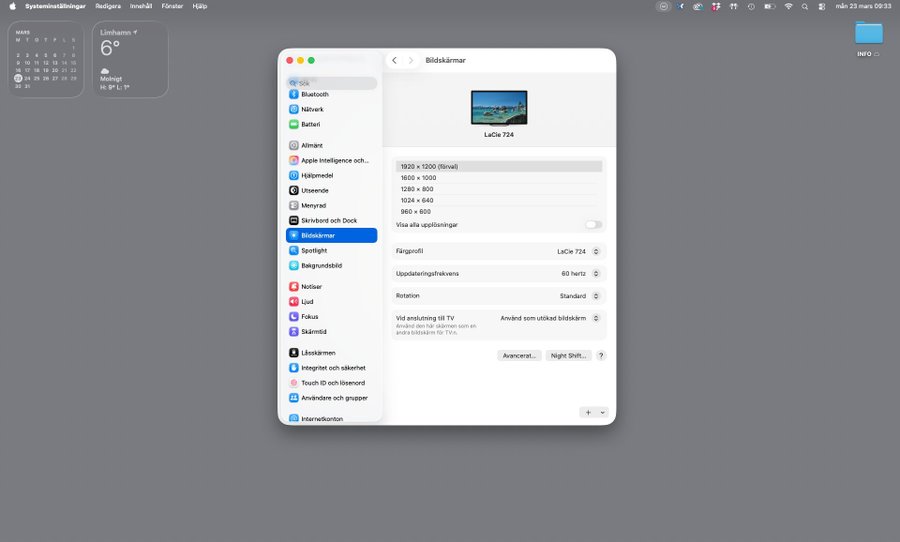Click the Wi-Fi icon in menu bar
Screen dimensions: 900x542
click(x=788, y=6)
